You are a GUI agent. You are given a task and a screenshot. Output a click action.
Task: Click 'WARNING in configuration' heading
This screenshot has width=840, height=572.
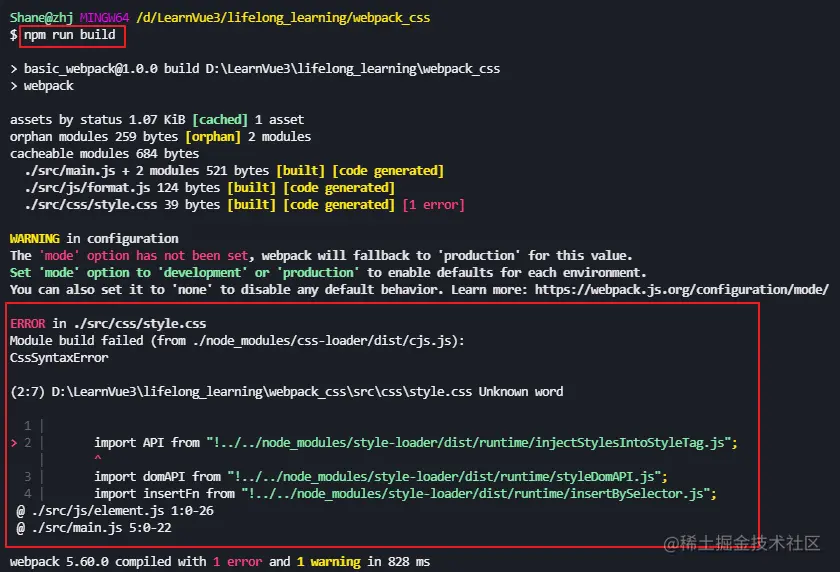coord(94,238)
